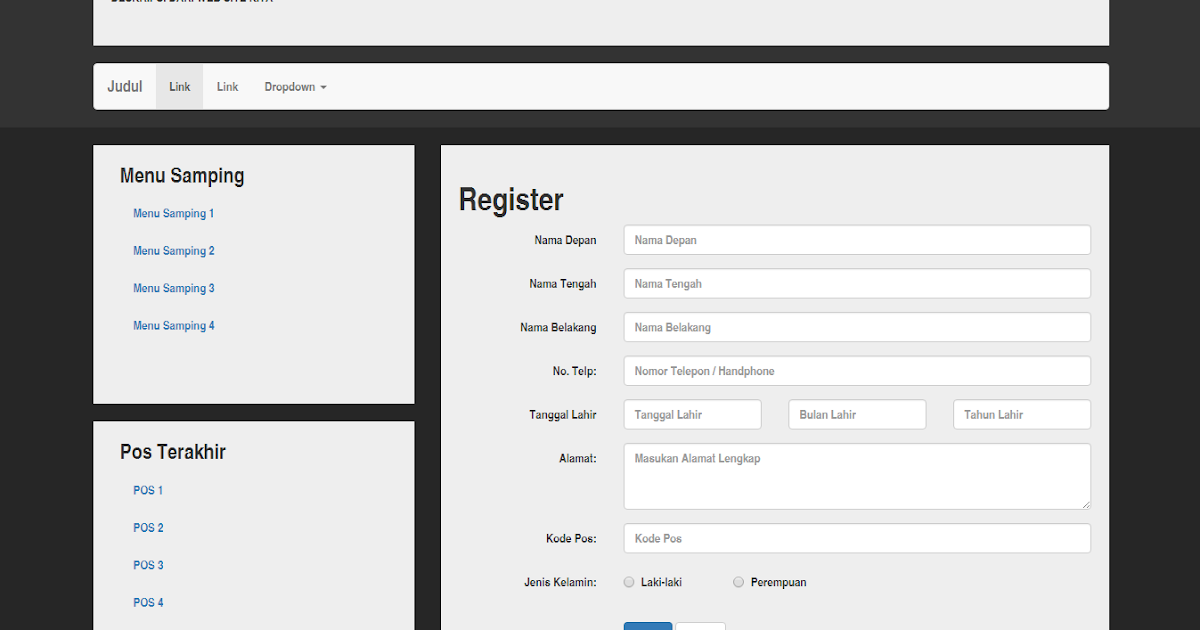The image size is (1200, 630).
Task: Click the Judul brand link in navbar
Action: pyautogui.click(x=124, y=86)
